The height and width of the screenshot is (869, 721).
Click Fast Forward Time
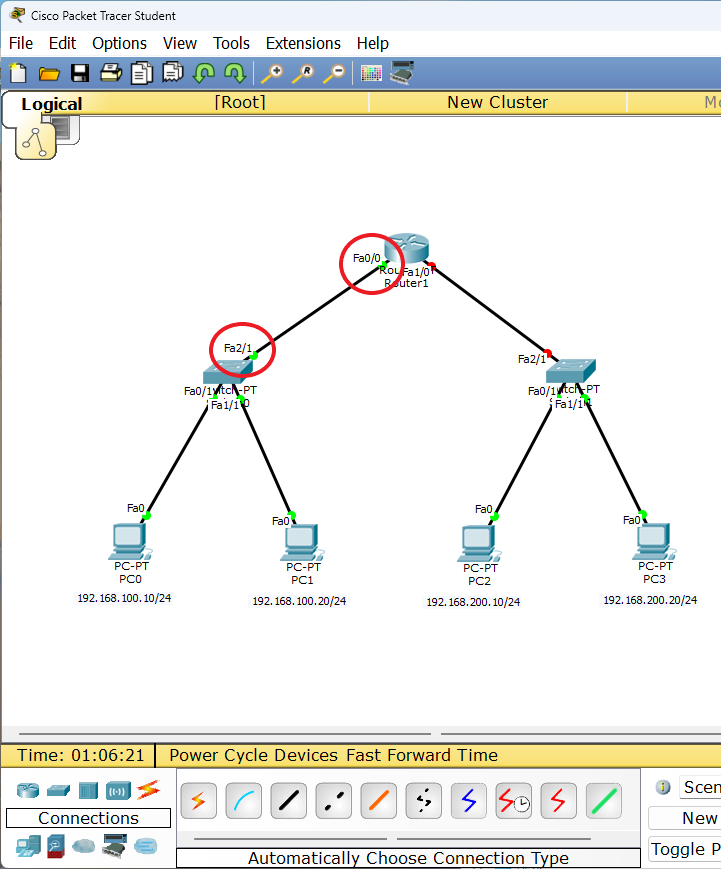422,755
